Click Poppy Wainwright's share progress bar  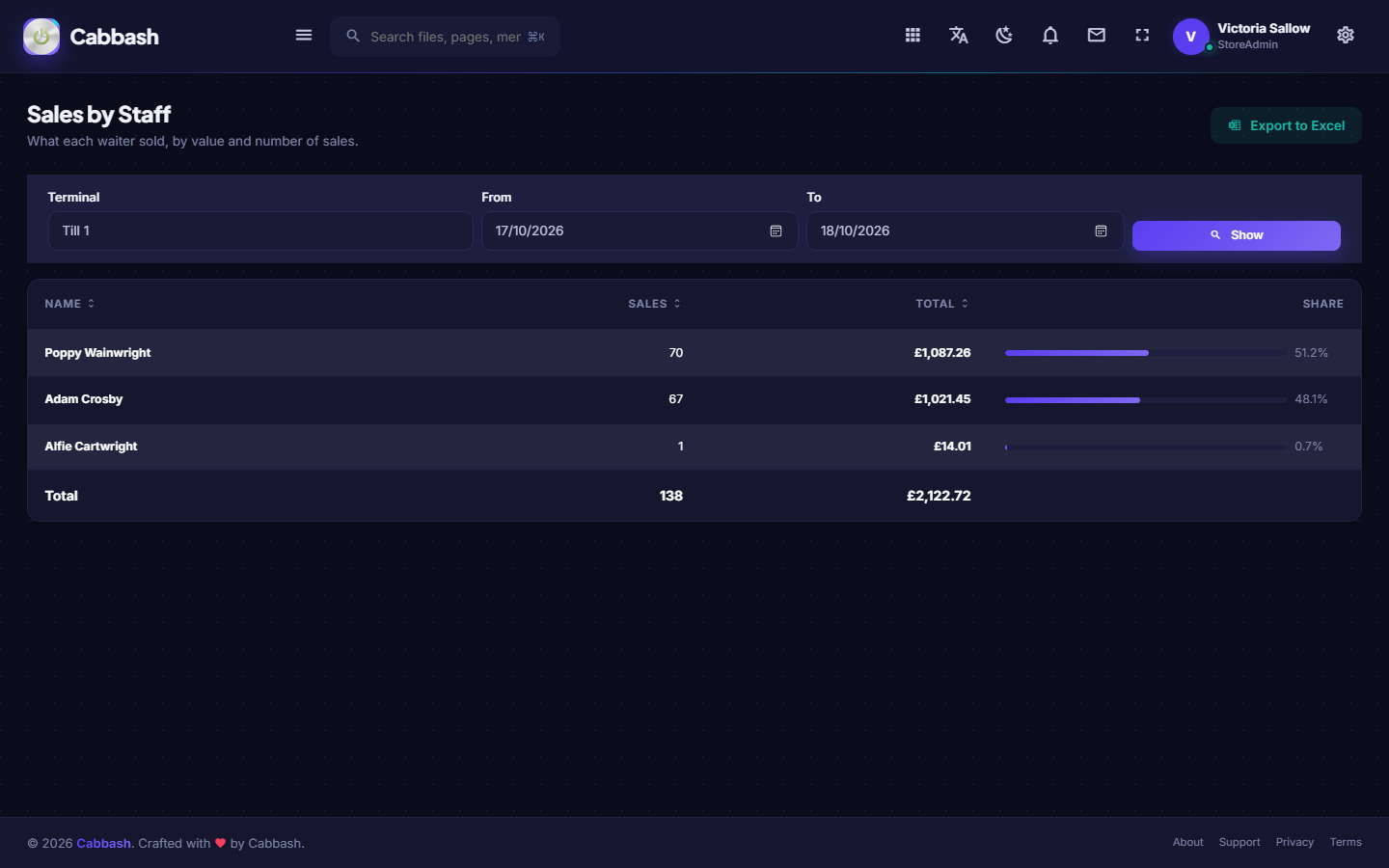[x=1145, y=353]
